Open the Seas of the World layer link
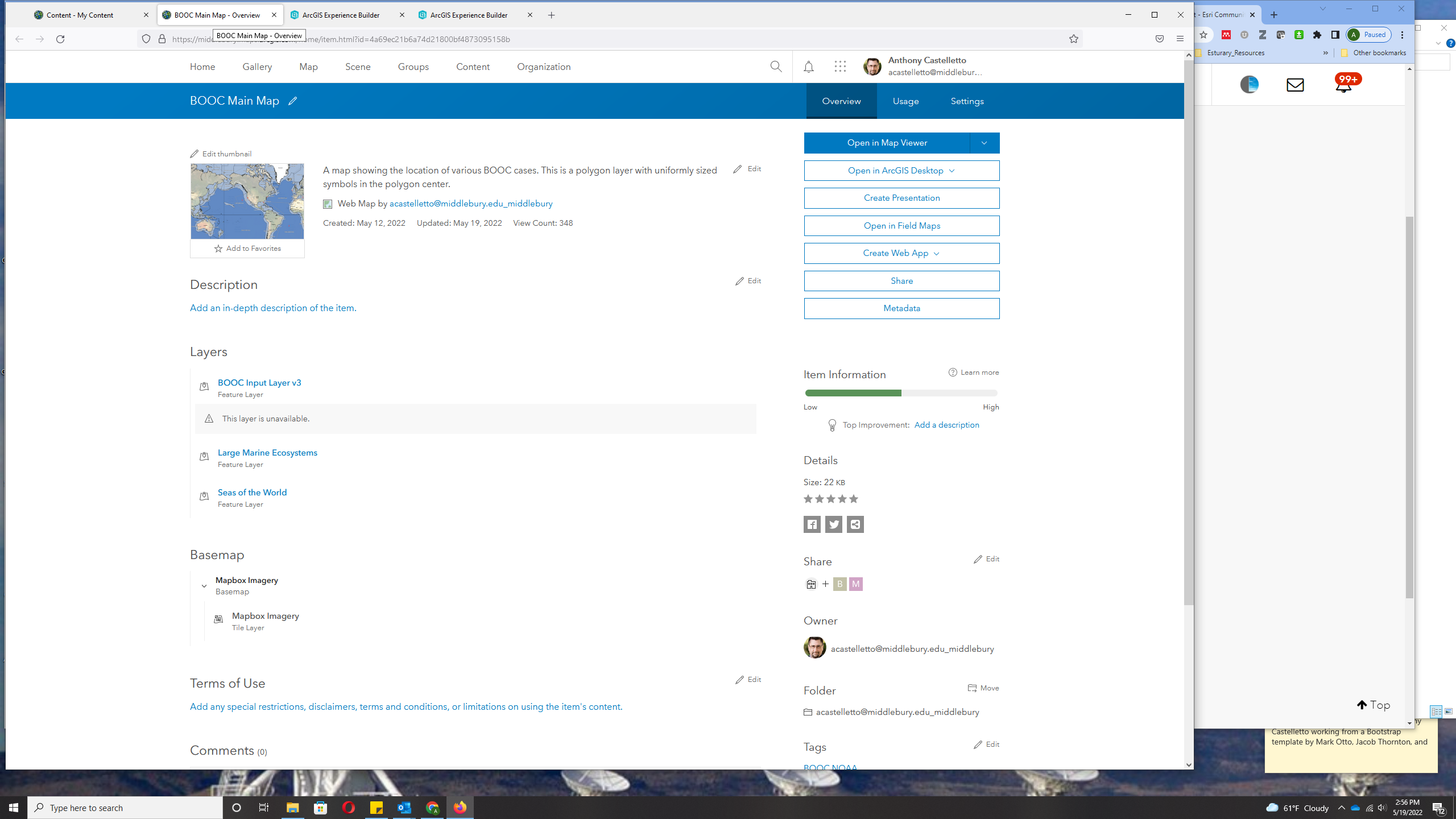1456x819 pixels. click(x=252, y=493)
